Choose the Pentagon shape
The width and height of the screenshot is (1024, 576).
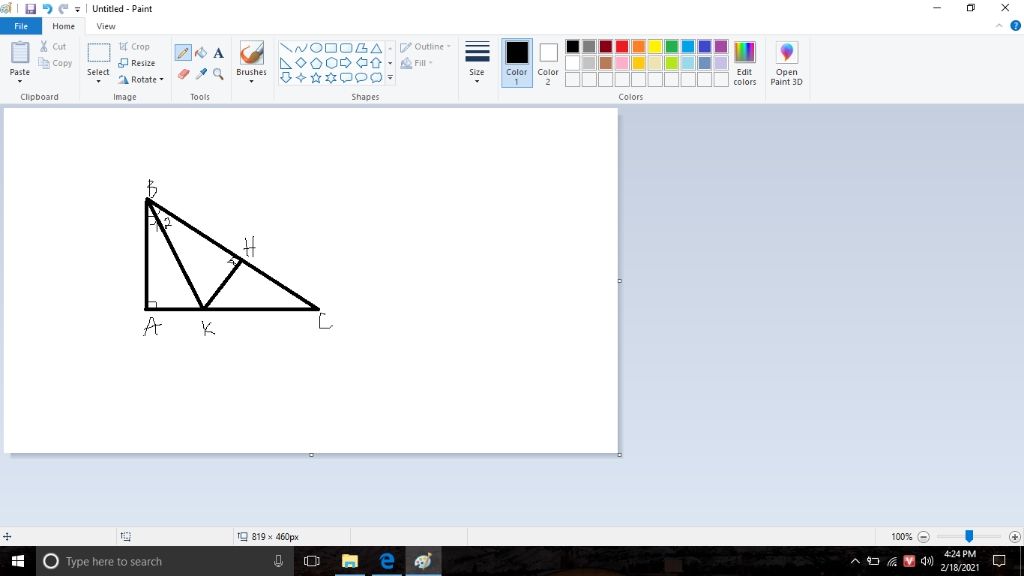coord(316,63)
